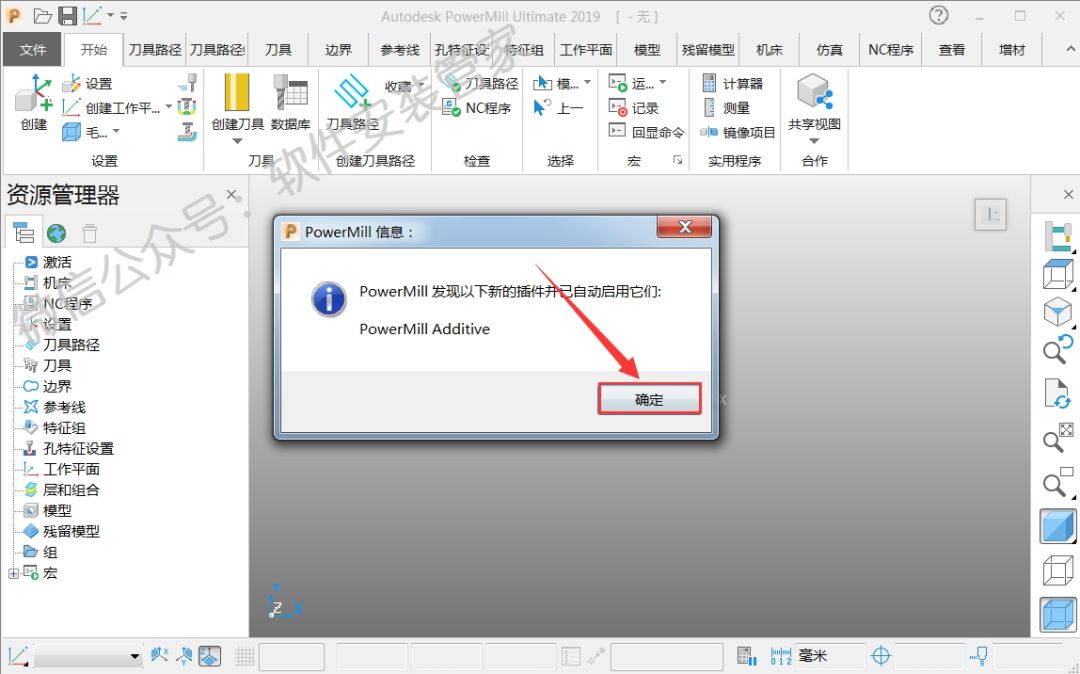Switch to the 仿真 ribbon tab
The height and width of the screenshot is (674, 1080).
[x=829, y=49]
